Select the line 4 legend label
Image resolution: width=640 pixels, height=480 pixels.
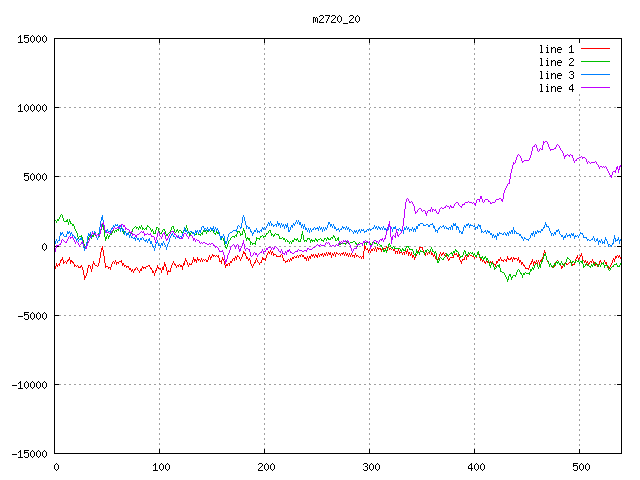click(x=557, y=88)
